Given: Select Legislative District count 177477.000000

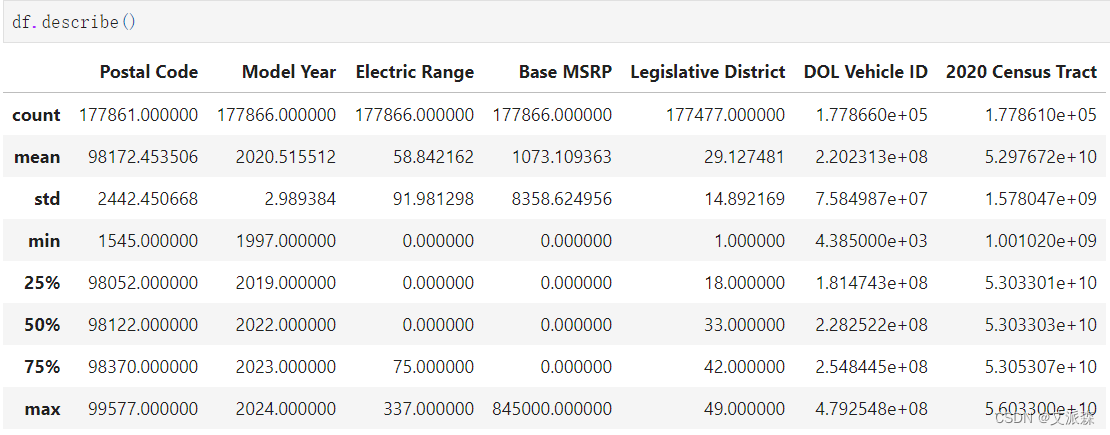Looking at the screenshot, I should [x=726, y=115].
